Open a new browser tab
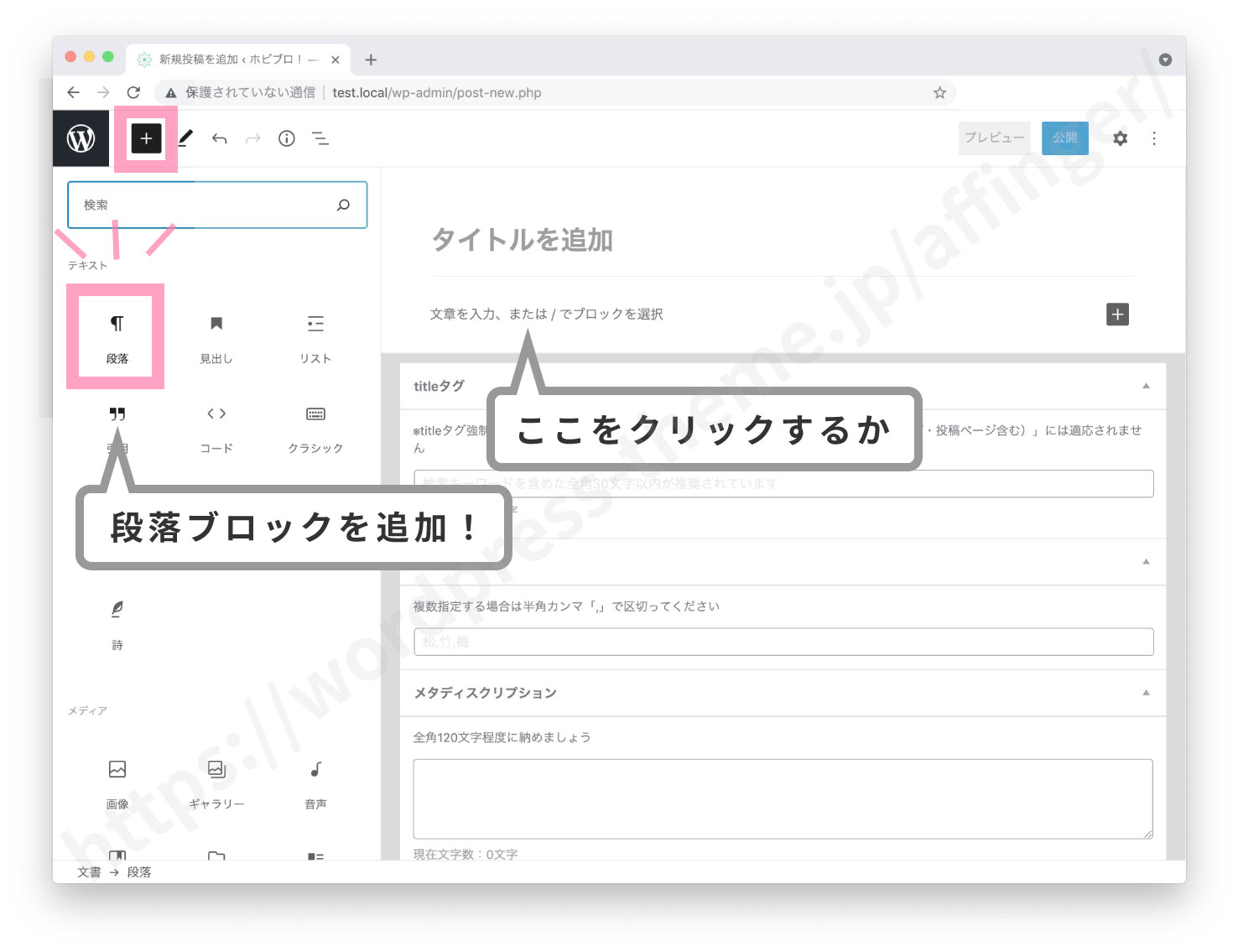Image resolution: width=1238 pixels, height=952 pixels. (371, 60)
